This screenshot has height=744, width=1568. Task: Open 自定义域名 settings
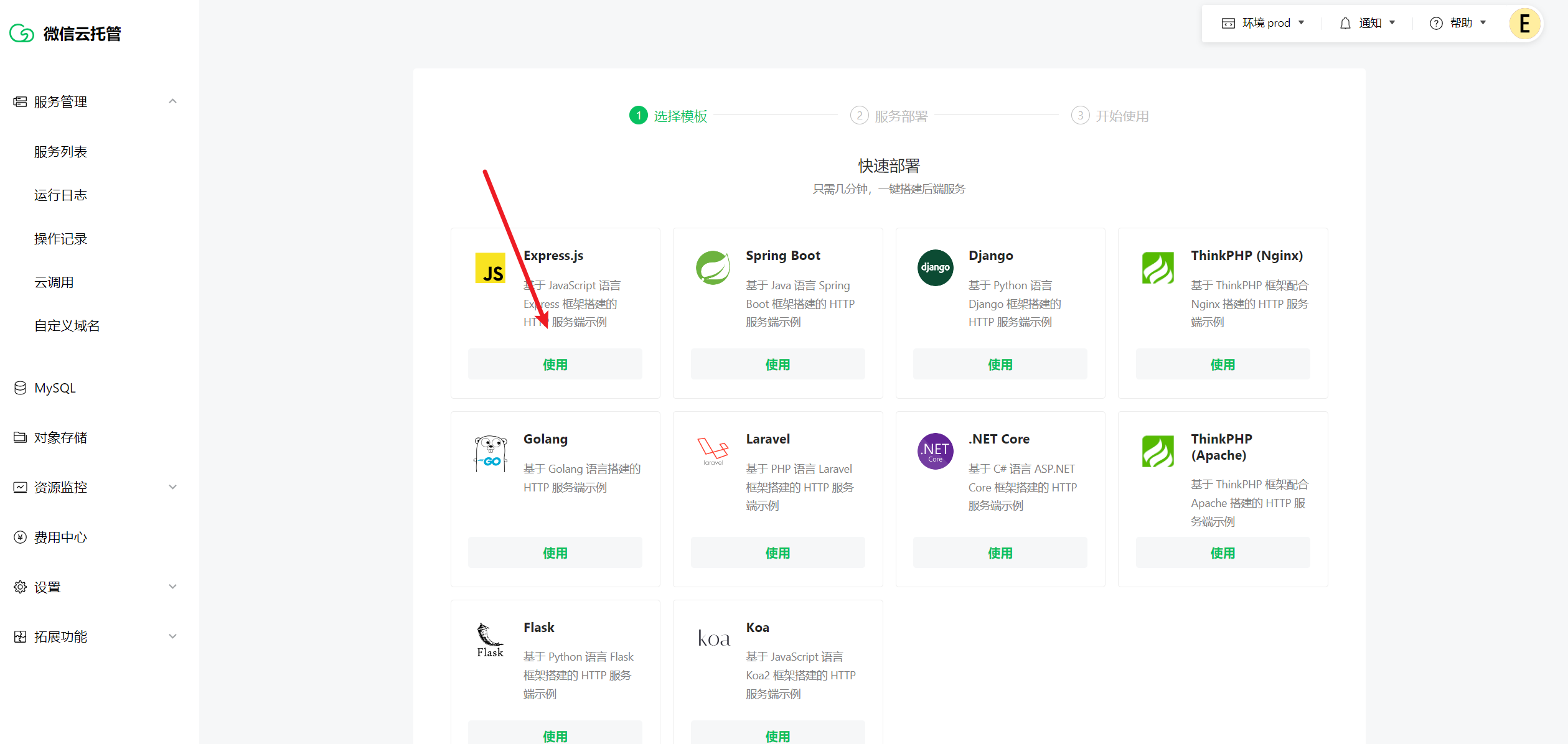[67, 325]
